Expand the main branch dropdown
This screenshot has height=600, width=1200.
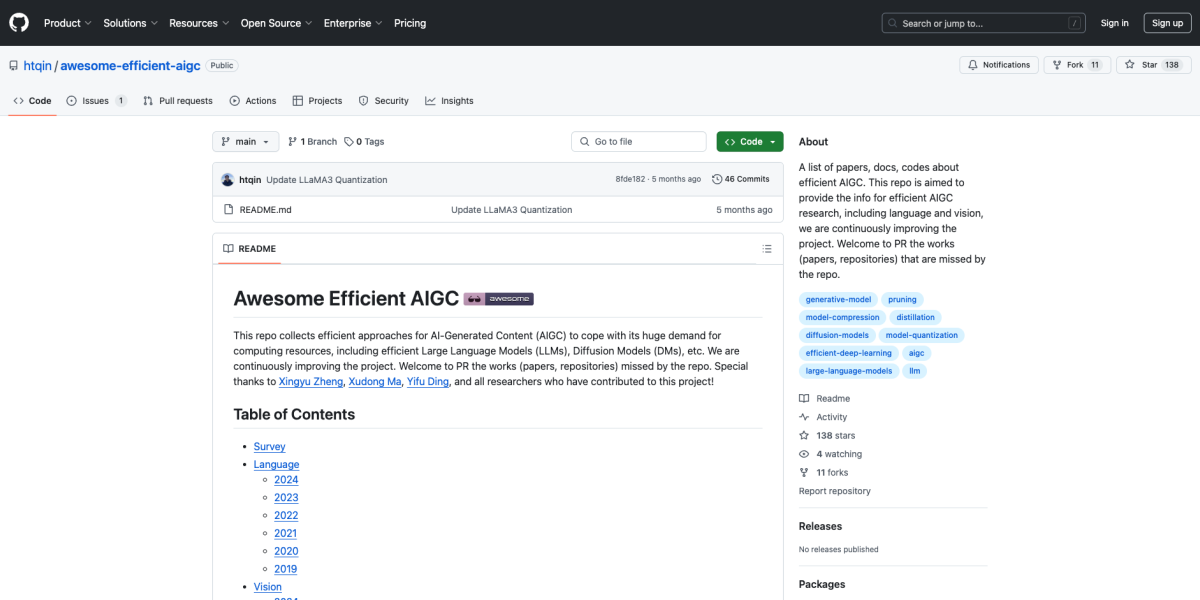[x=245, y=141]
